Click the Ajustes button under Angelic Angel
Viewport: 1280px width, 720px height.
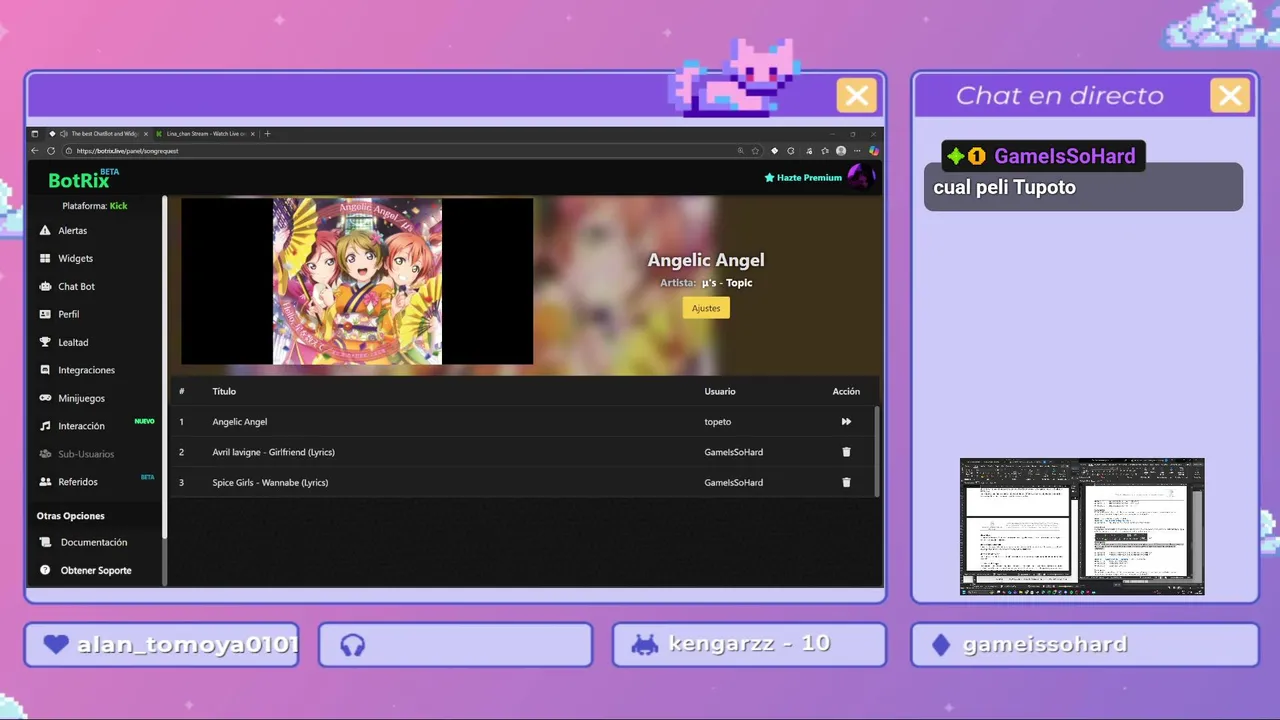[x=706, y=308]
